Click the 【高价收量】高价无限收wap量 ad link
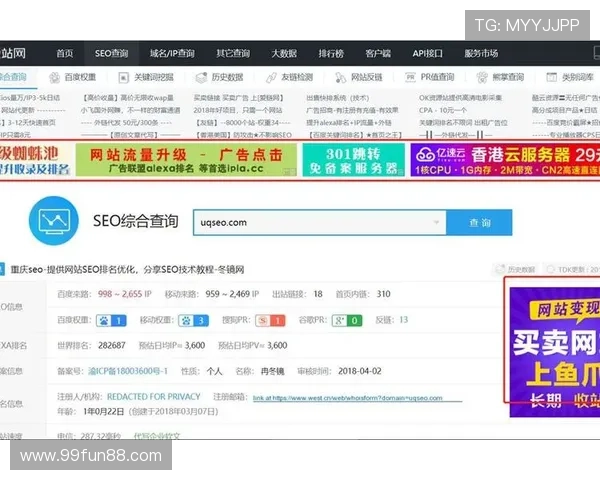The height and width of the screenshot is (480, 600). (x=129, y=98)
